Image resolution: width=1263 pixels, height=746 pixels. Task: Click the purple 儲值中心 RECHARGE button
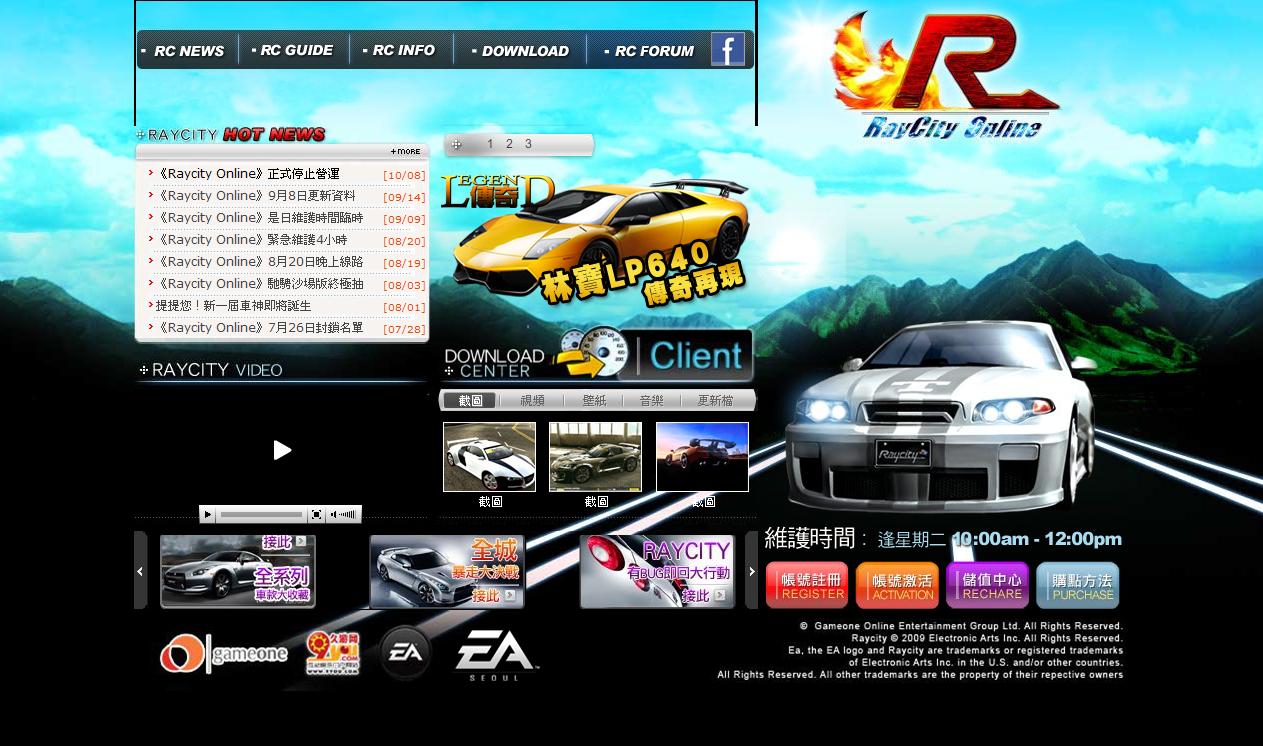point(987,585)
